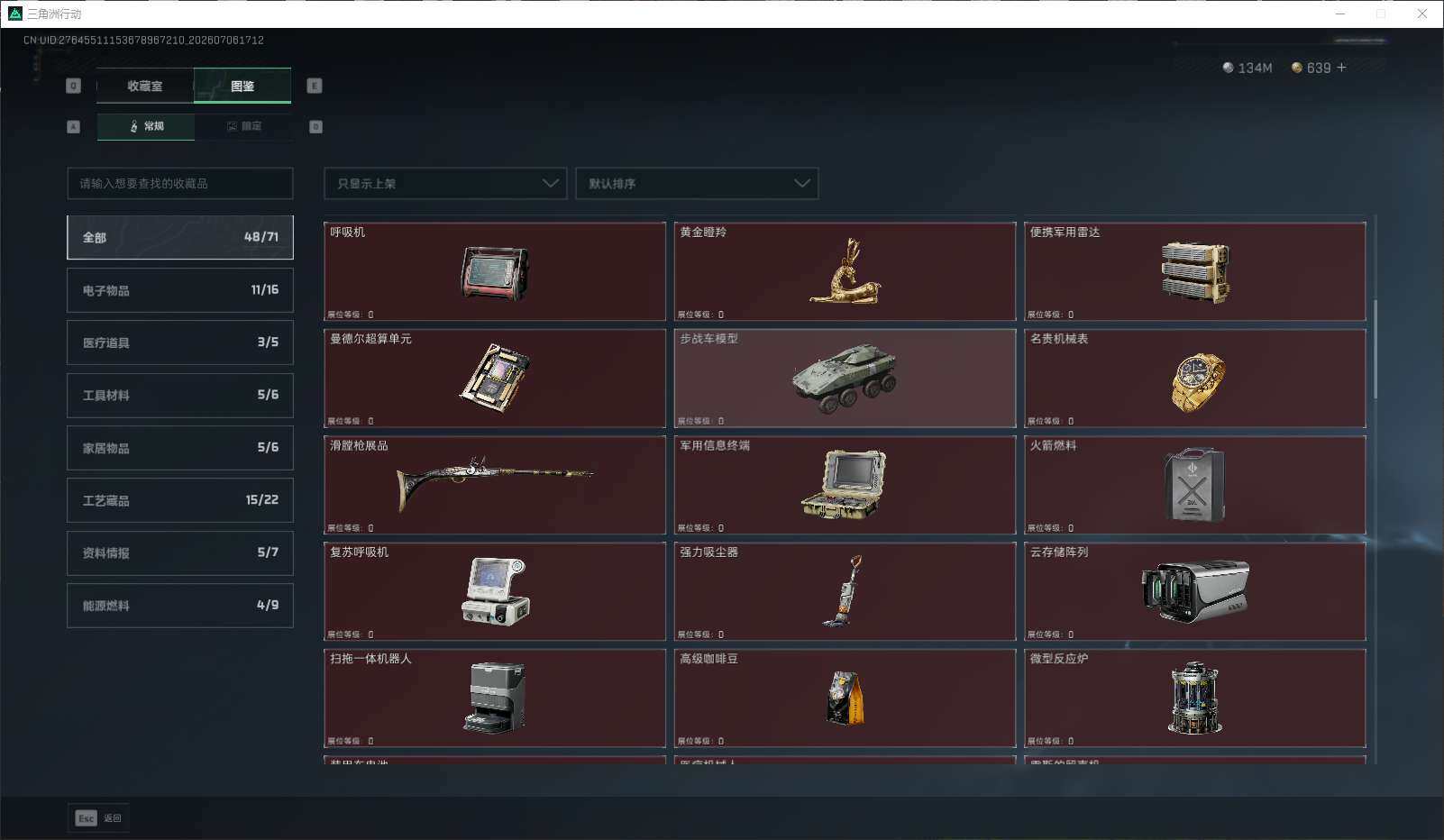Viewport: 1444px width, 840px height.
Task: Click the plus icon beside 639 currency
Action: (x=1341, y=68)
